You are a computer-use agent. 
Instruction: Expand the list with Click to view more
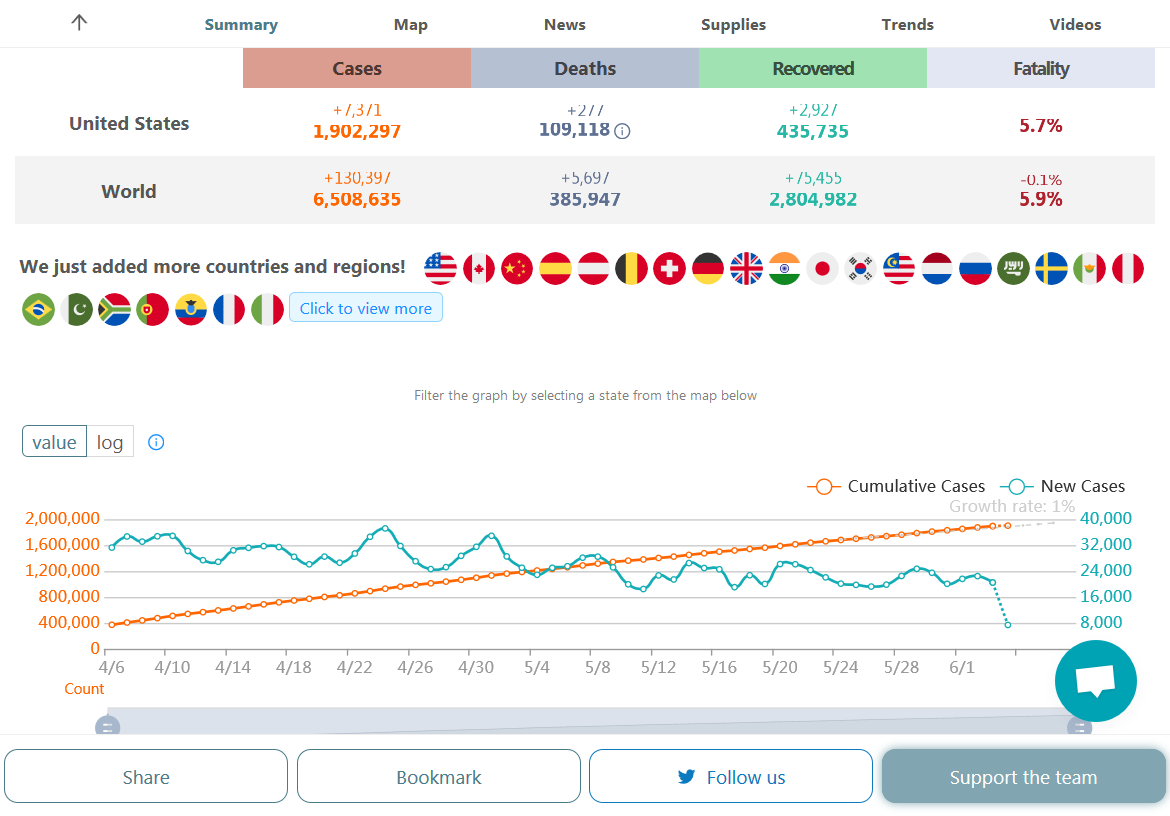366,308
